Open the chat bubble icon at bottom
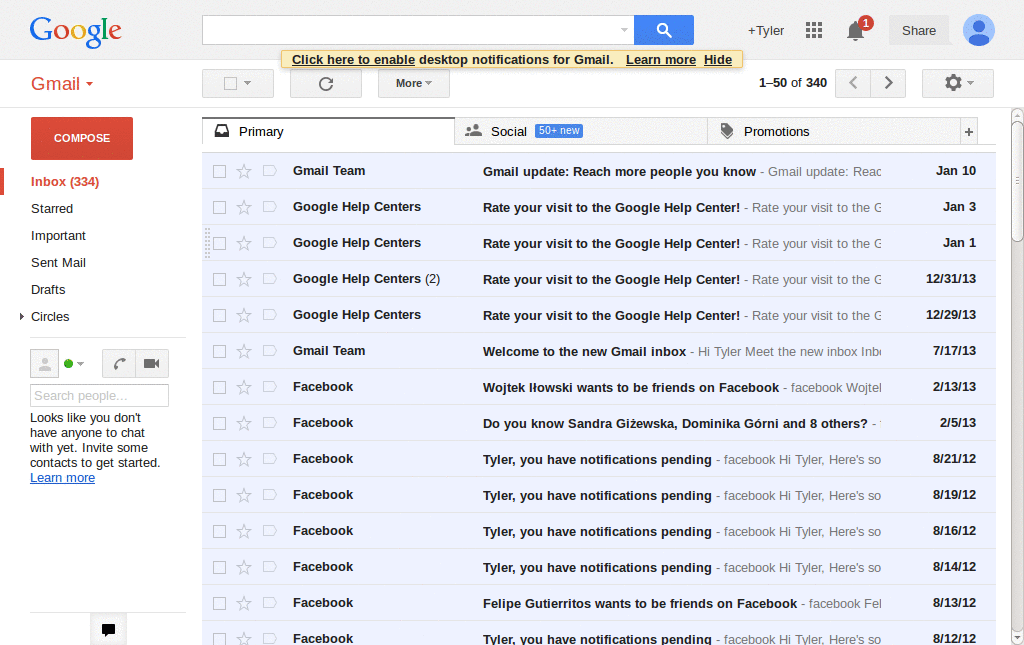This screenshot has height=645, width=1024. point(108,630)
